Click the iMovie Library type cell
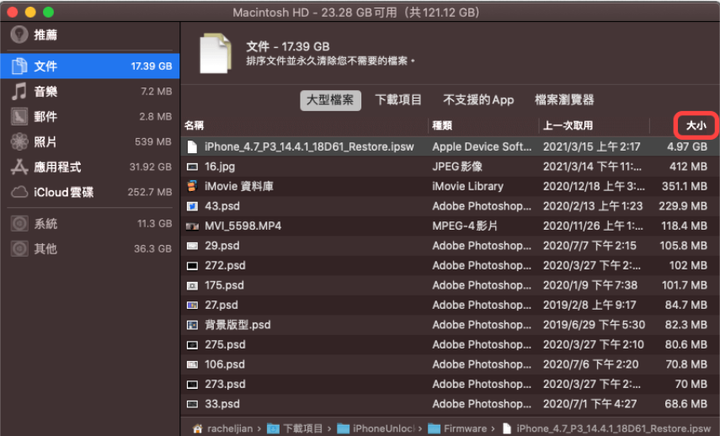720x436 pixels. point(467,186)
